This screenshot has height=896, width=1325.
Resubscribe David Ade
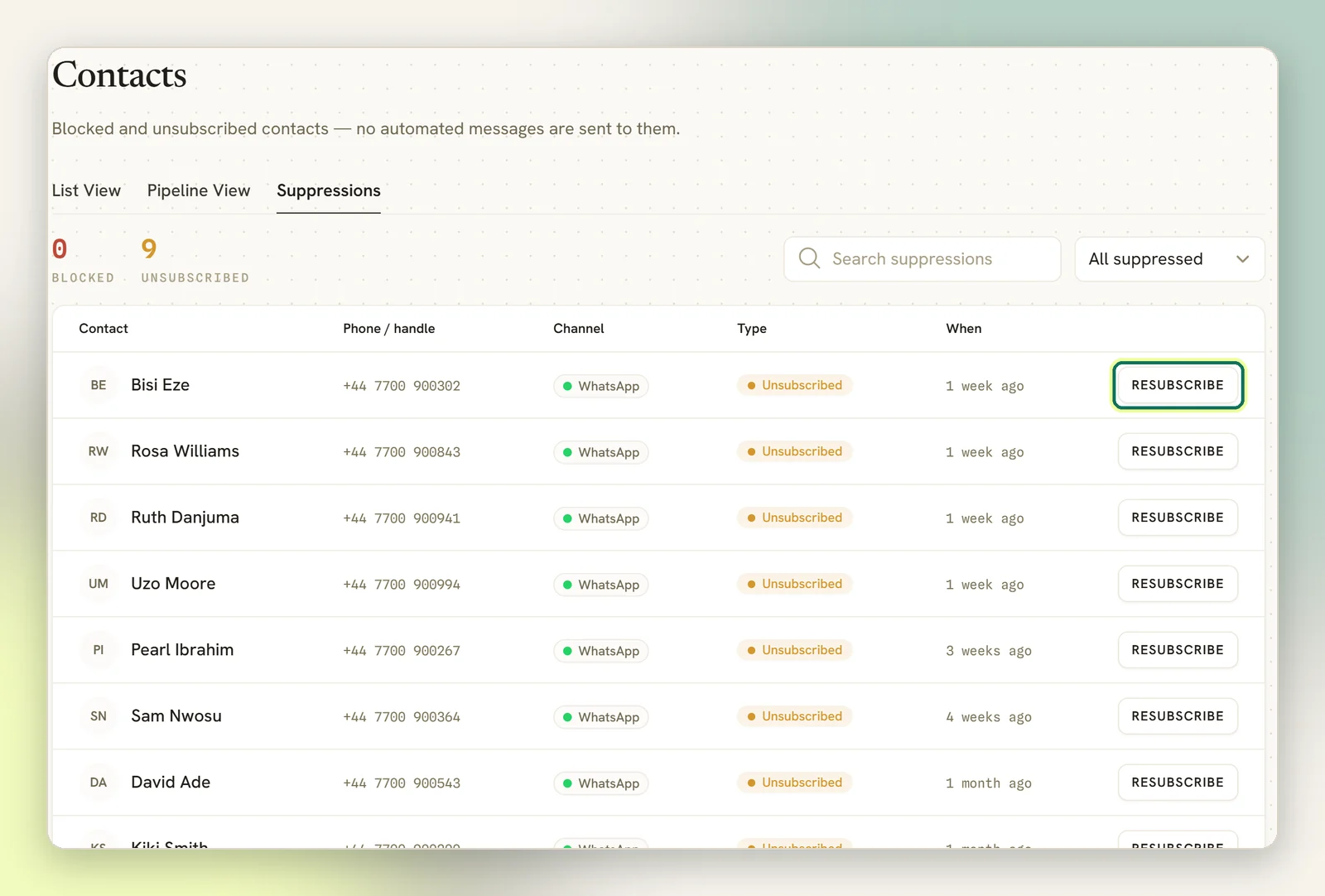tap(1178, 783)
